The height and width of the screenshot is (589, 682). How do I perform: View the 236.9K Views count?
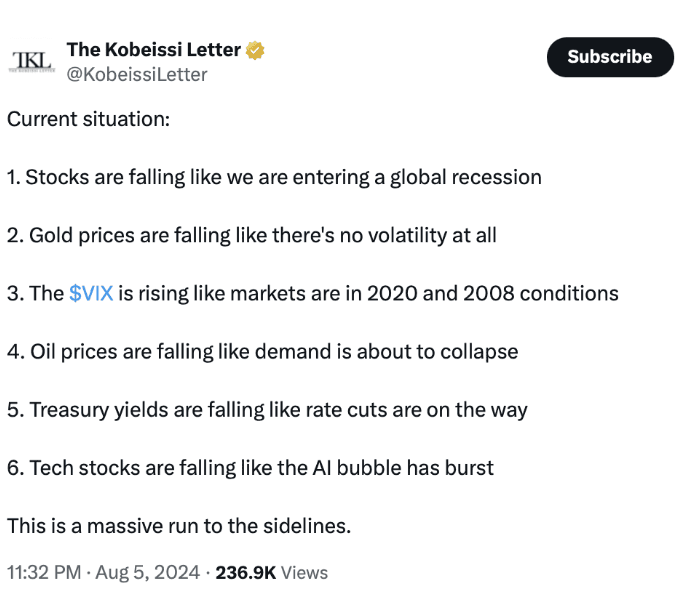pos(272,572)
